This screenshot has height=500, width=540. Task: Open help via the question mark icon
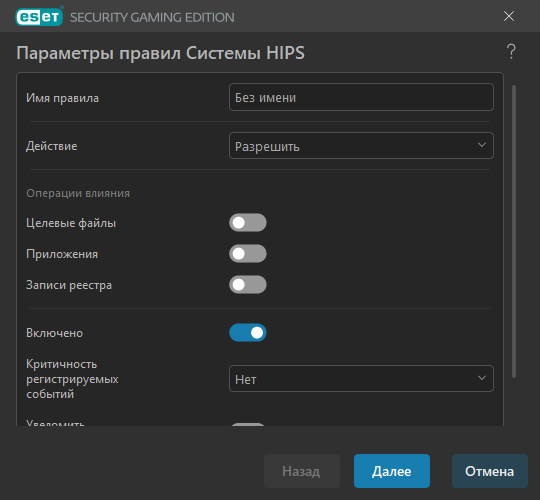point(511,52)
